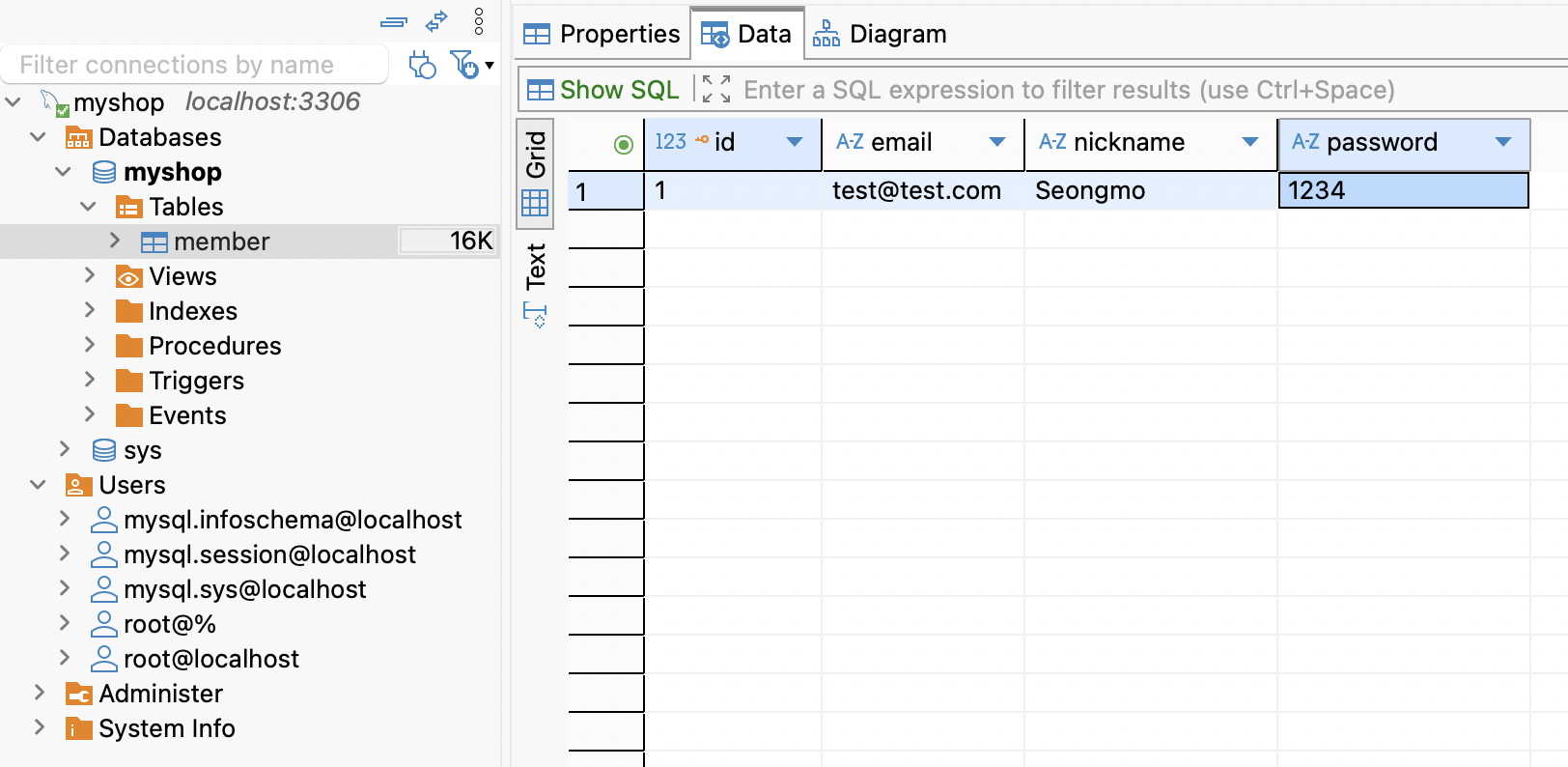
Task: Select the Seongmo nickname cell
Action: pos(1151,190)
